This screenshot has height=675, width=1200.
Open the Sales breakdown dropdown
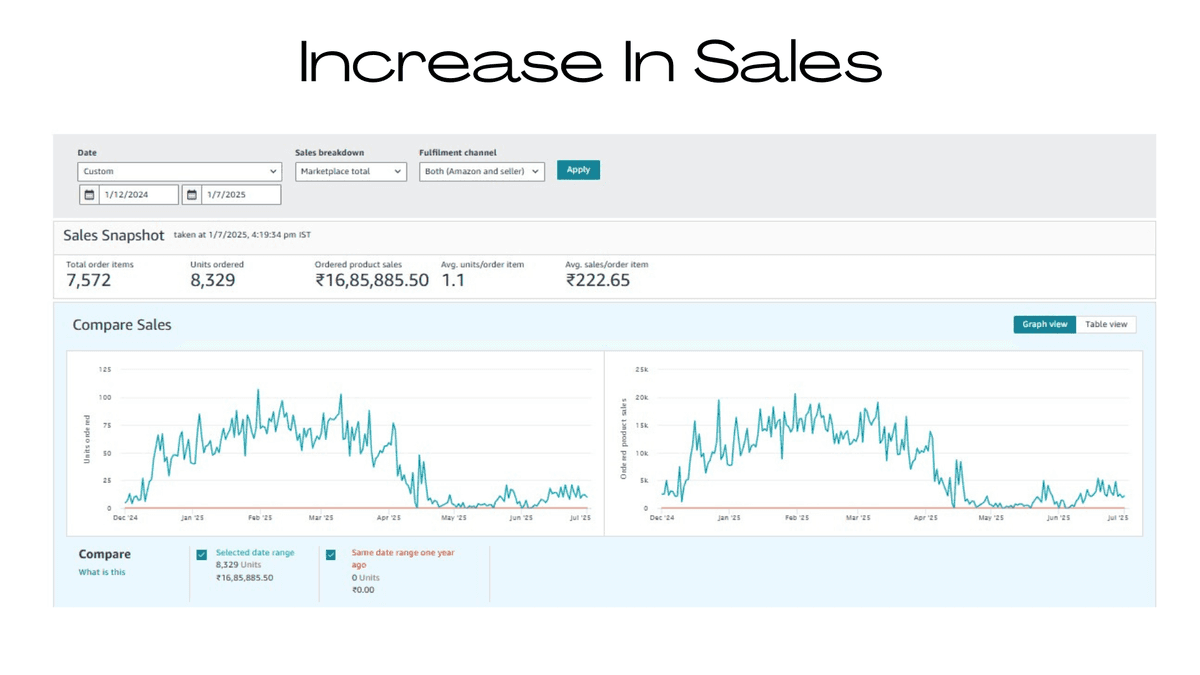pos(350,172)
